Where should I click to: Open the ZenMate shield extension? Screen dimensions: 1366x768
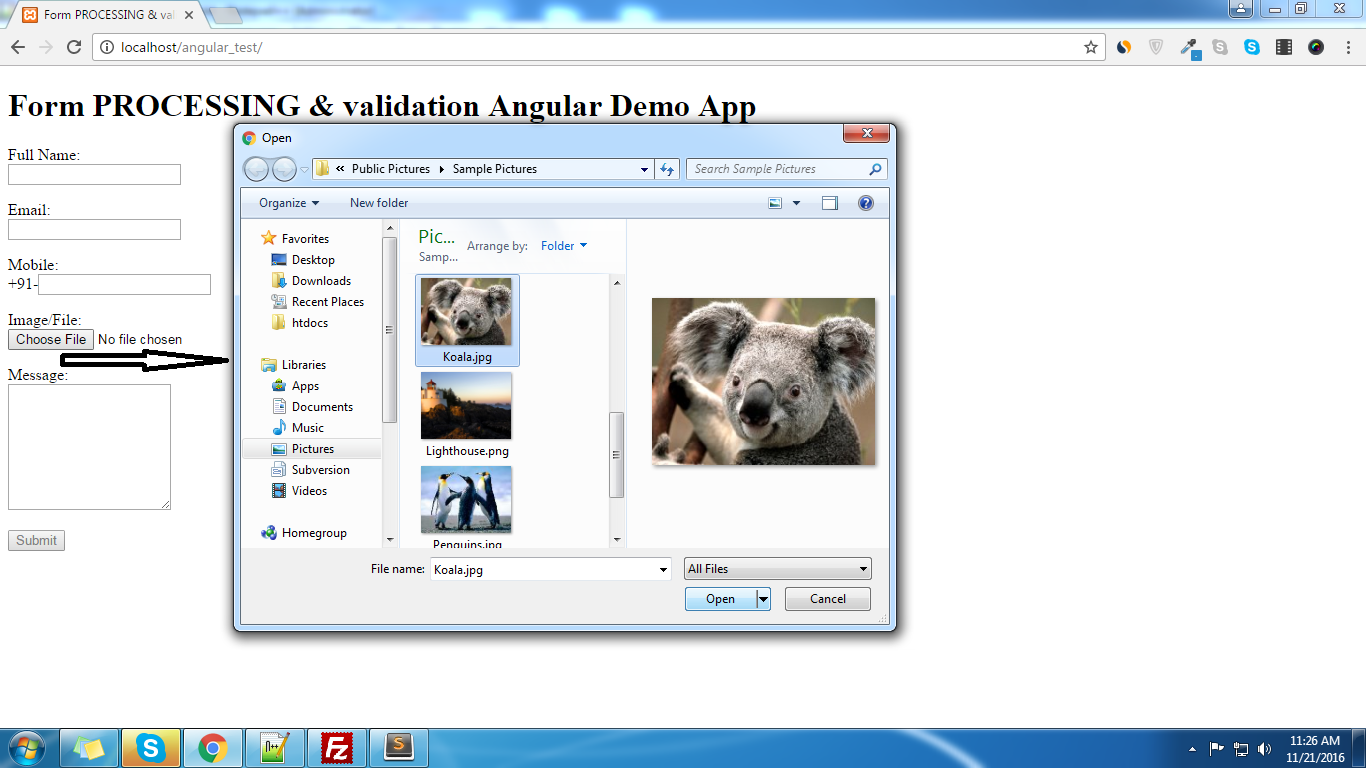1156,47
